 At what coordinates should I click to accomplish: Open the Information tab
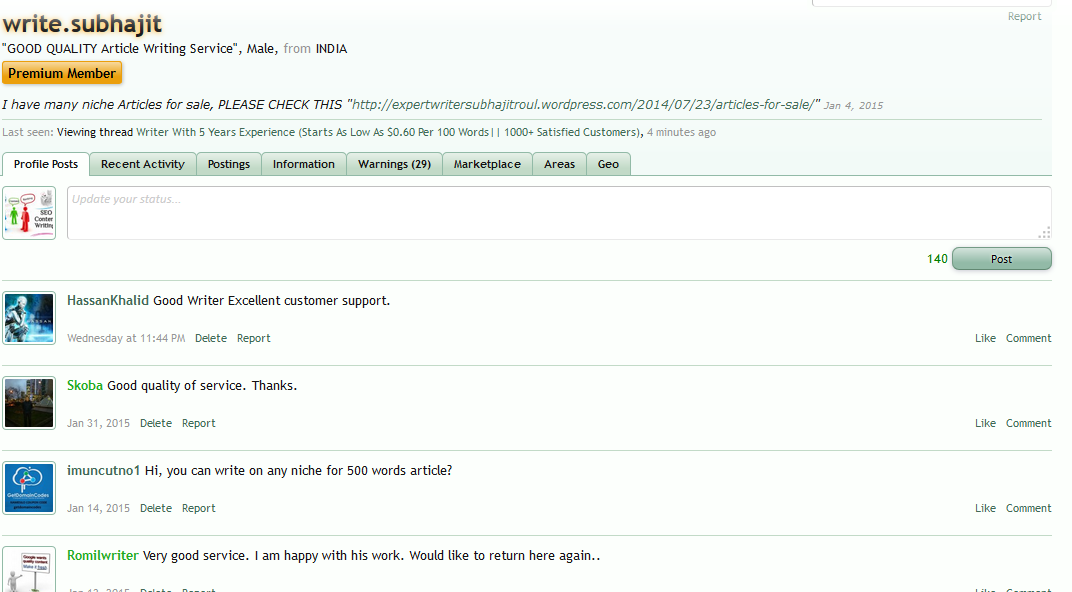tap(304, 164)
